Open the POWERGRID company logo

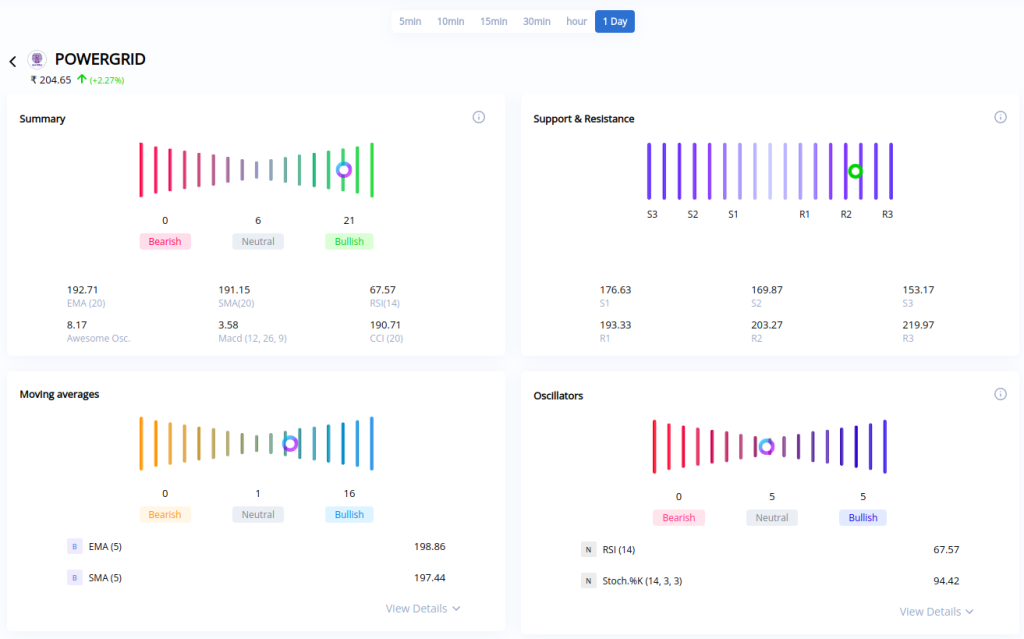[36, 60]
